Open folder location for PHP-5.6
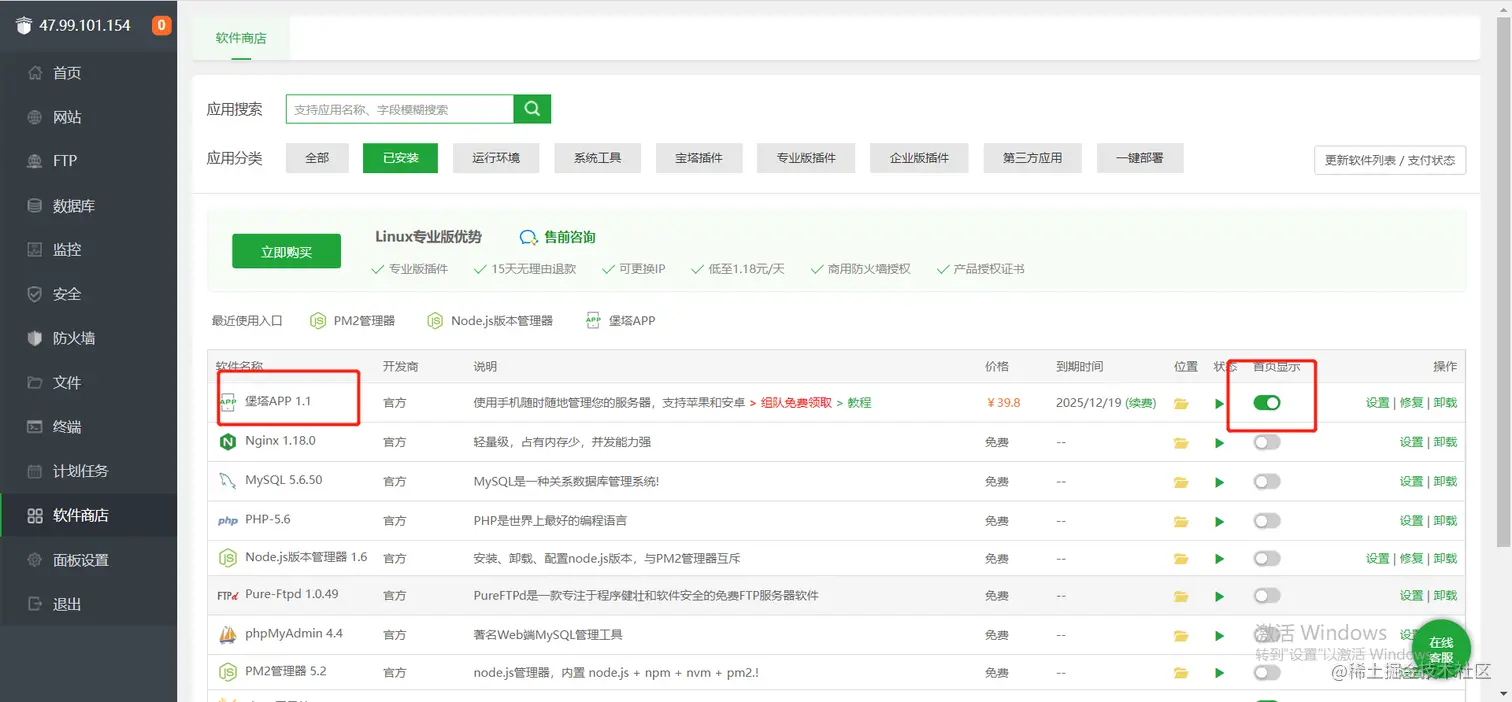This screenshot has height=702, width=1512. pos(1181,521)
